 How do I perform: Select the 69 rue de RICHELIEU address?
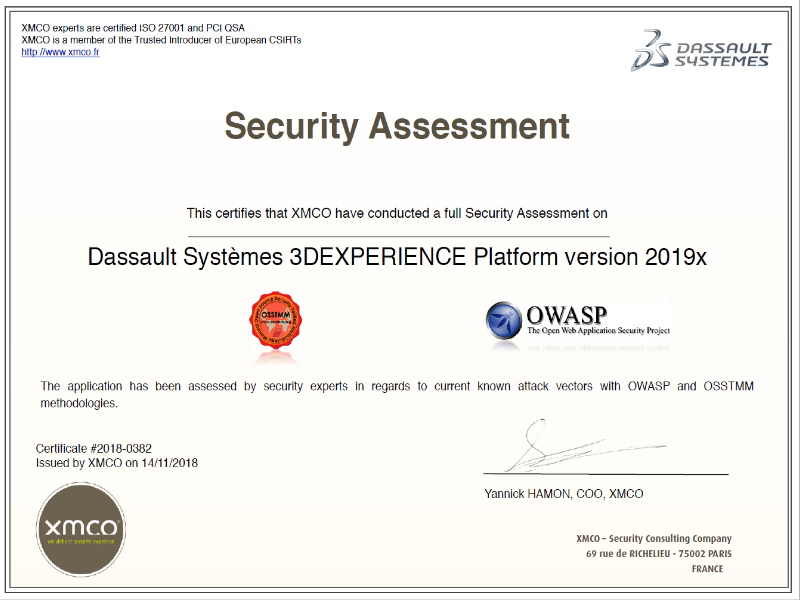[x=658, y=554]
